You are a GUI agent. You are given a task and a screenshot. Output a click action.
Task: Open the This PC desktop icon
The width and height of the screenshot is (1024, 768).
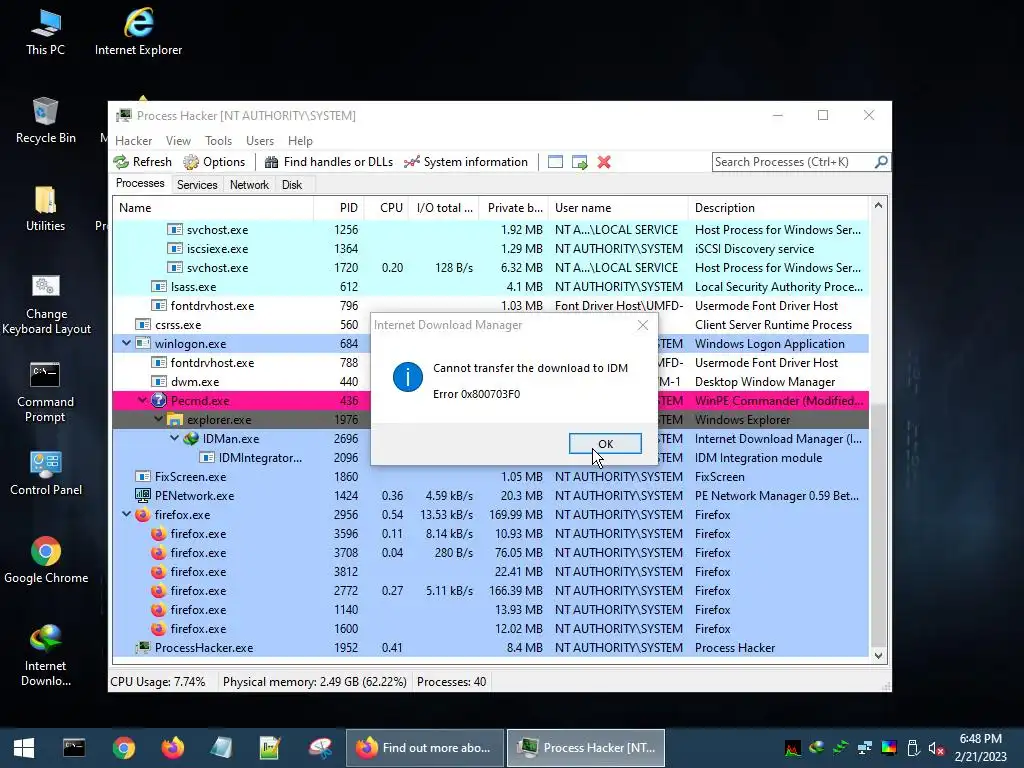[45, 32]
